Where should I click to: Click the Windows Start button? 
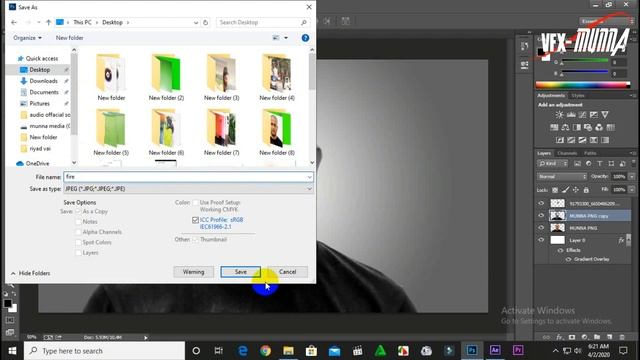point(12,351)
